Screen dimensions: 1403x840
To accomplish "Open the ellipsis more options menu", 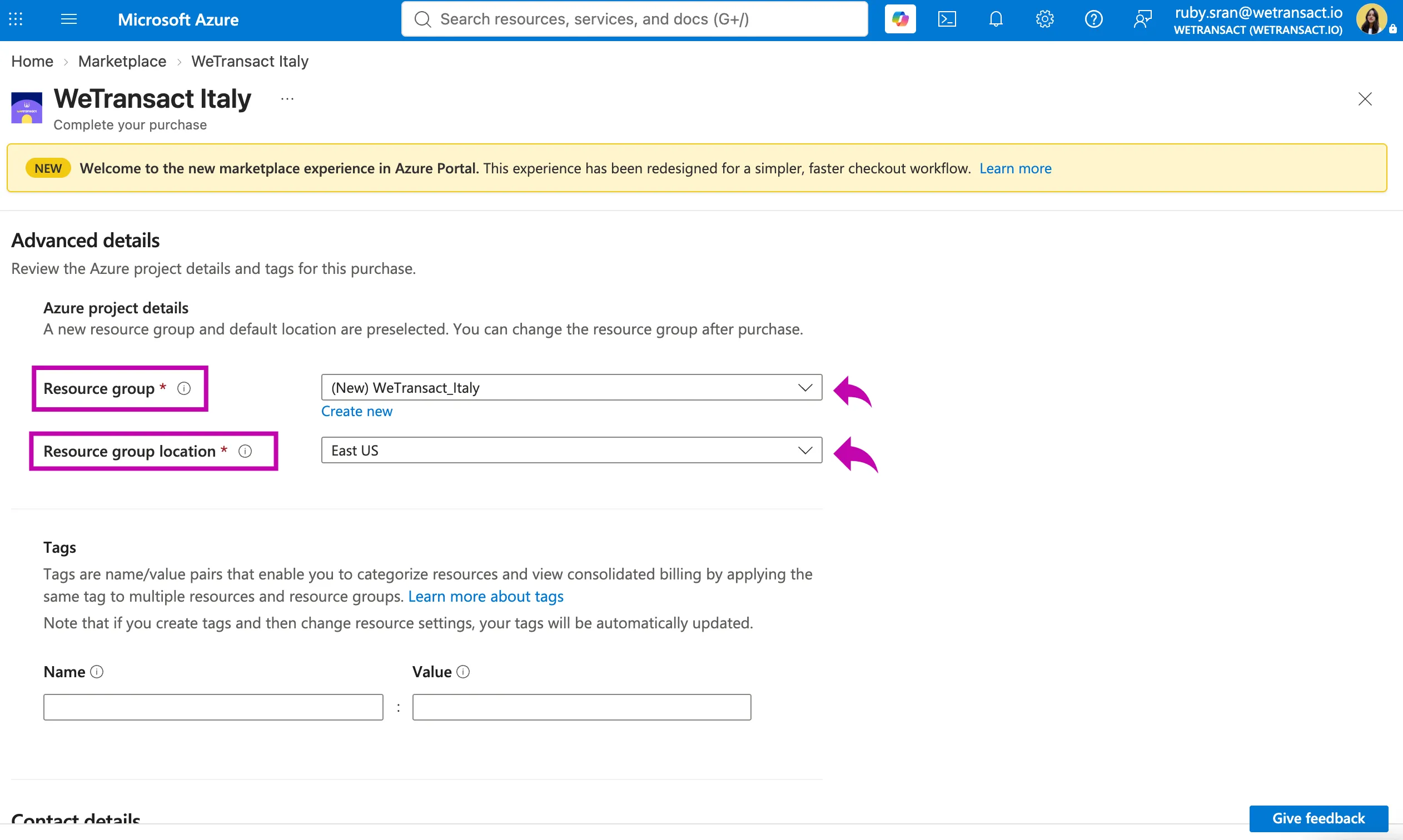I will click(x=287, y=99).
